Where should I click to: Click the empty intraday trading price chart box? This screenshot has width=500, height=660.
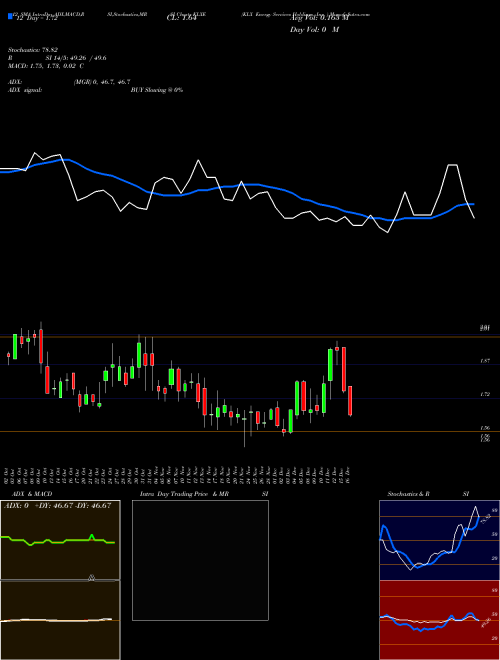(x=200, y=560)
